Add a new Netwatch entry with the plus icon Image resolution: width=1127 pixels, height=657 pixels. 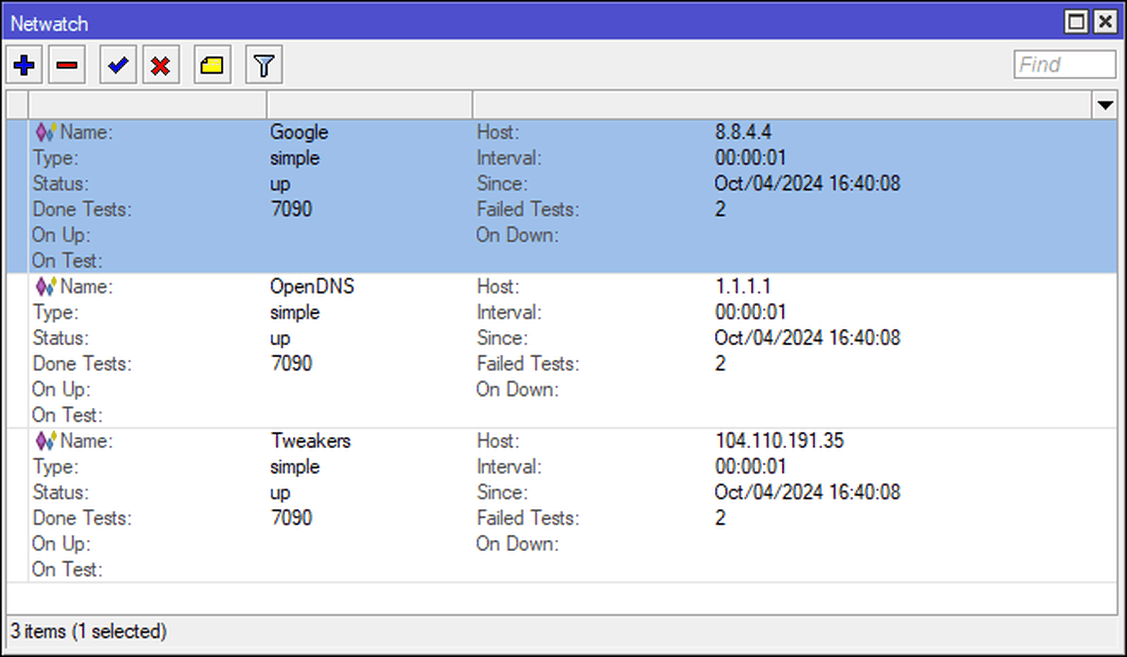point(24,65)
